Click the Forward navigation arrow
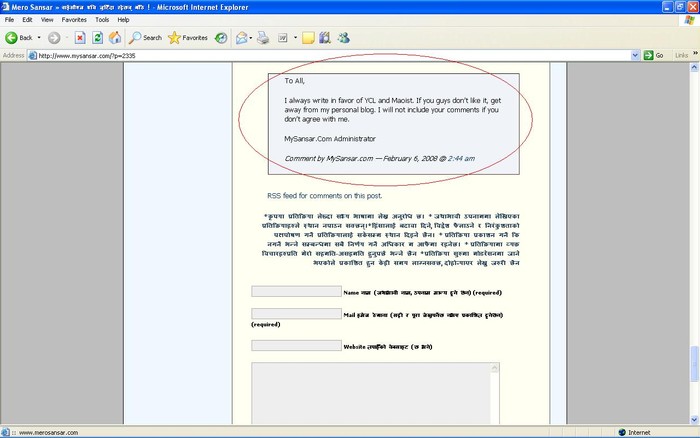The image size is (700, 438). 54,37
